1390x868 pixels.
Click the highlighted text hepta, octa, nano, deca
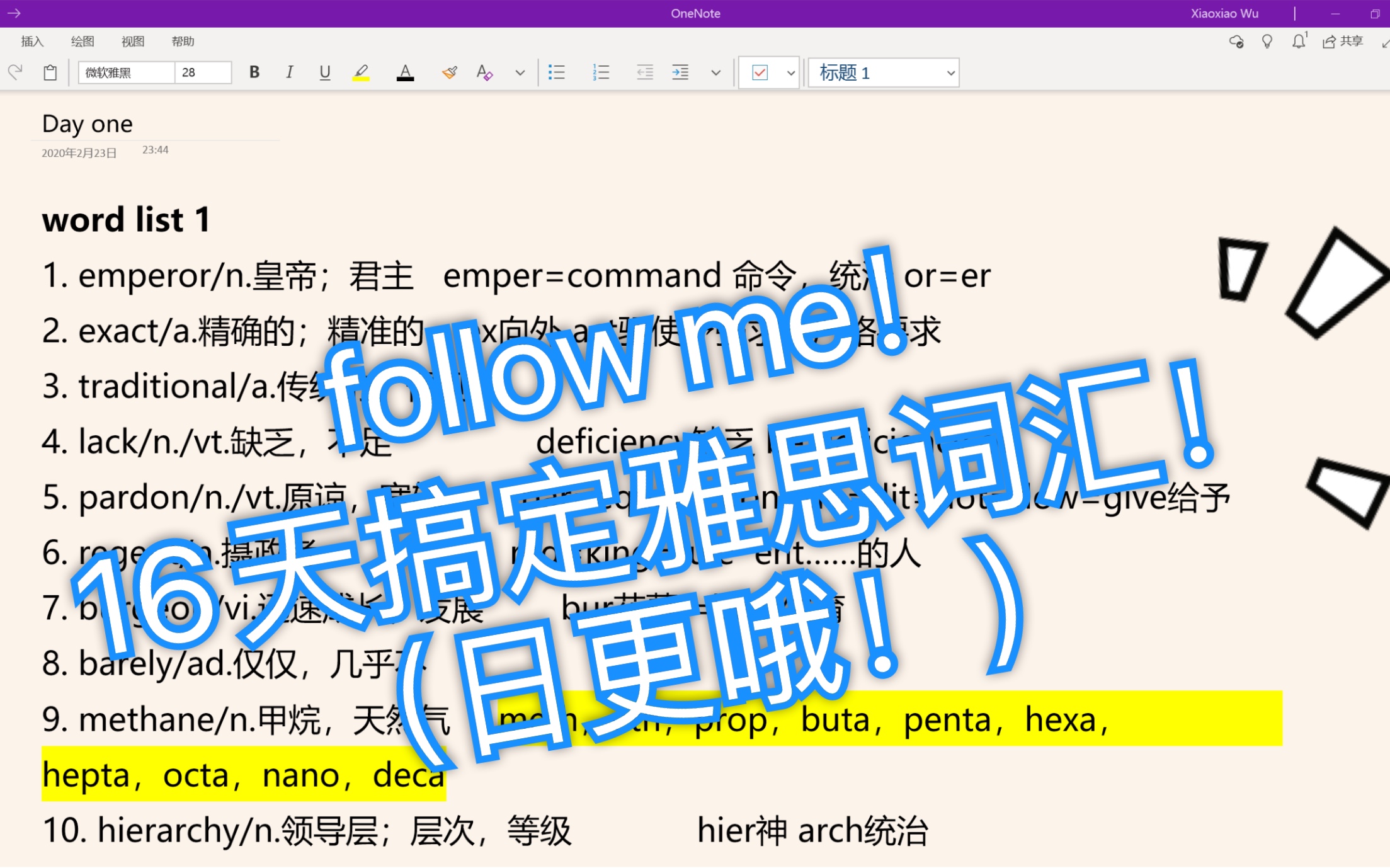tap(244, 775)
